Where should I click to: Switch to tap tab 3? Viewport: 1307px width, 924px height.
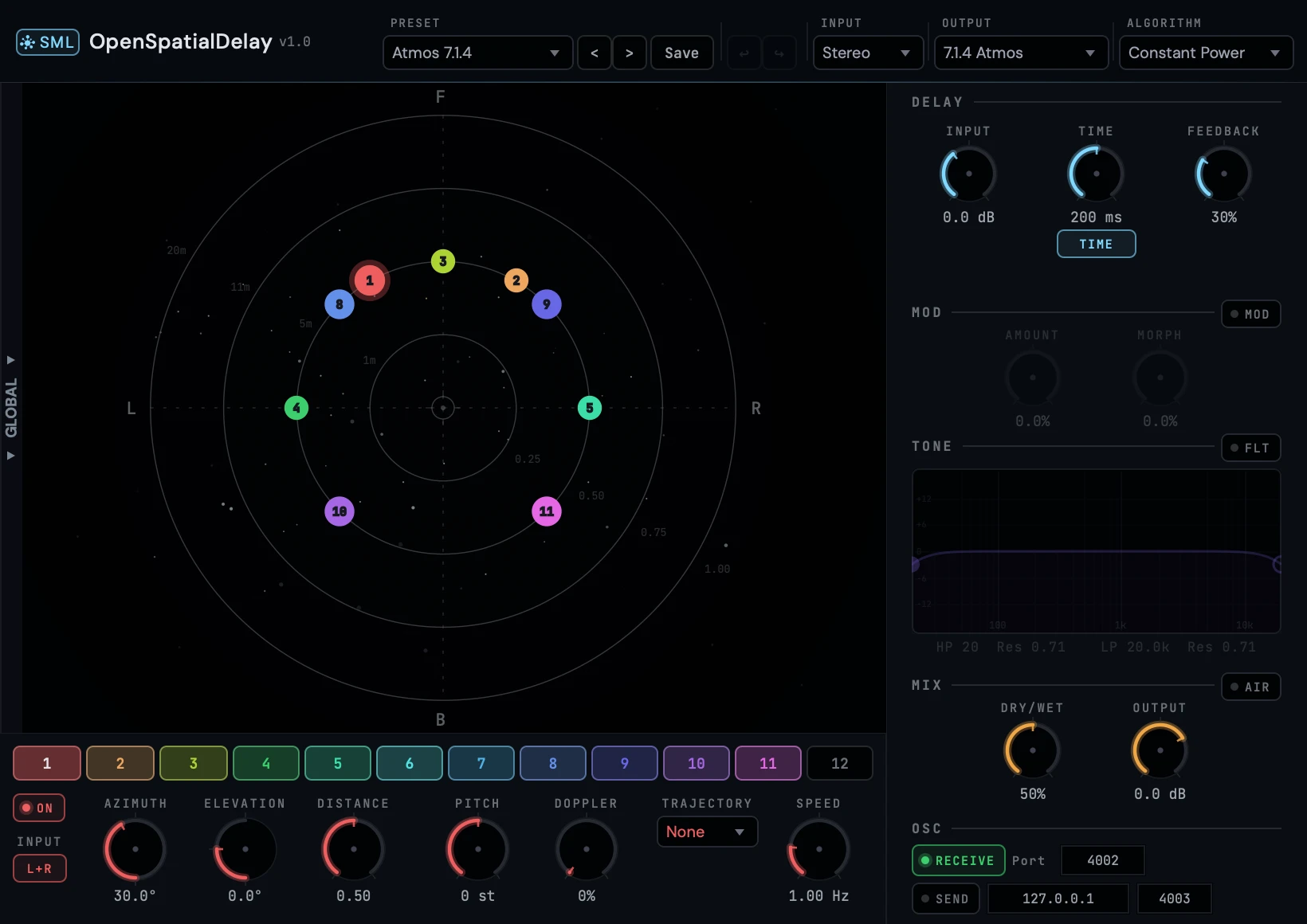[194, 763]
